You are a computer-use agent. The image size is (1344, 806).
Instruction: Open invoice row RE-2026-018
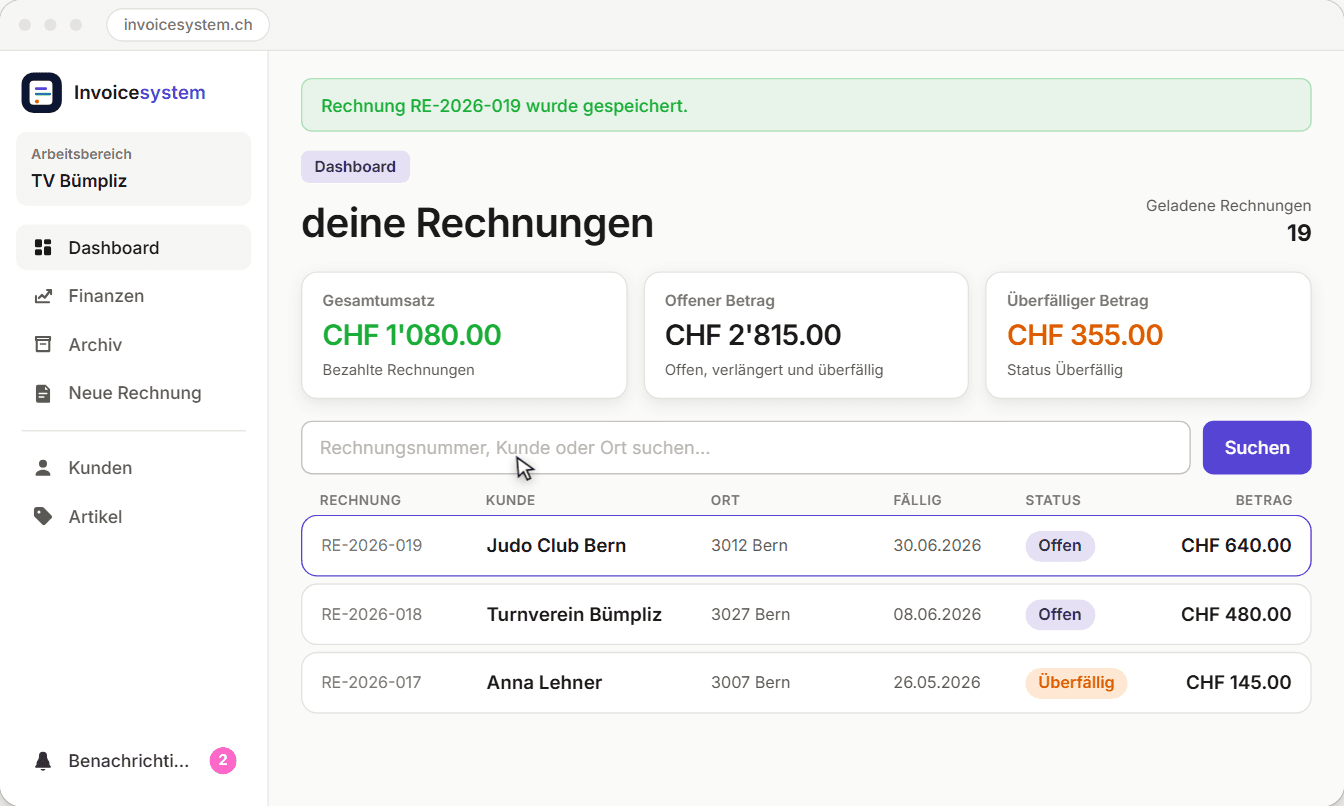[x=806, y=614]
